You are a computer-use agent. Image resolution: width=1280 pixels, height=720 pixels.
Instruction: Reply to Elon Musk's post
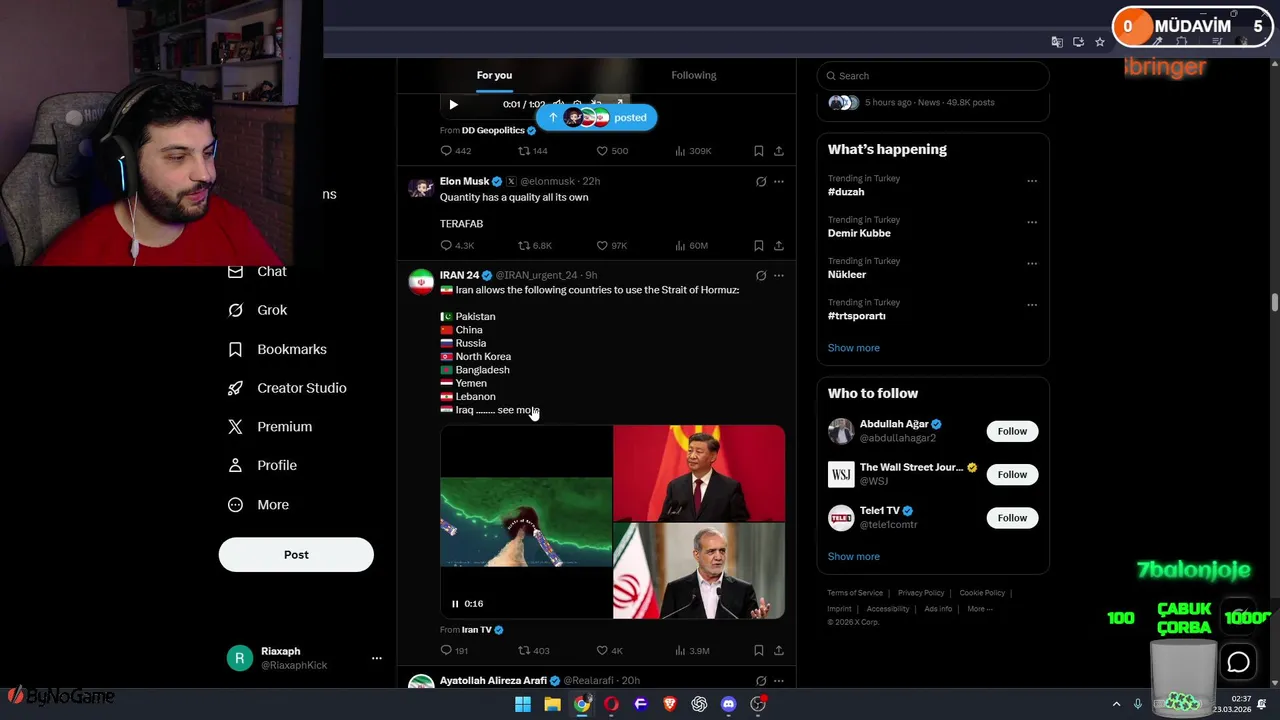[457, 246]
